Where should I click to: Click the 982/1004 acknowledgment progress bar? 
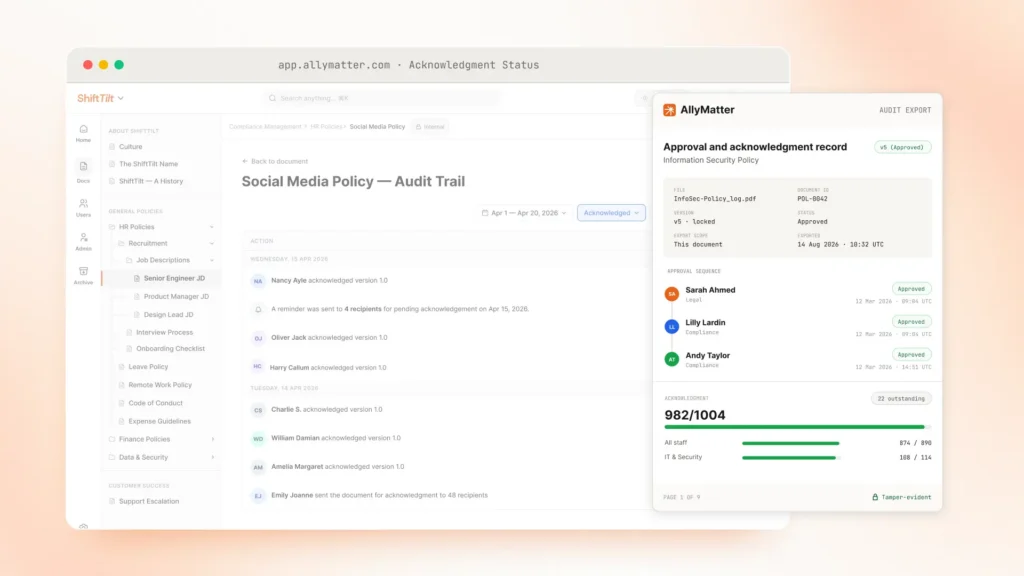click(797, 427)
